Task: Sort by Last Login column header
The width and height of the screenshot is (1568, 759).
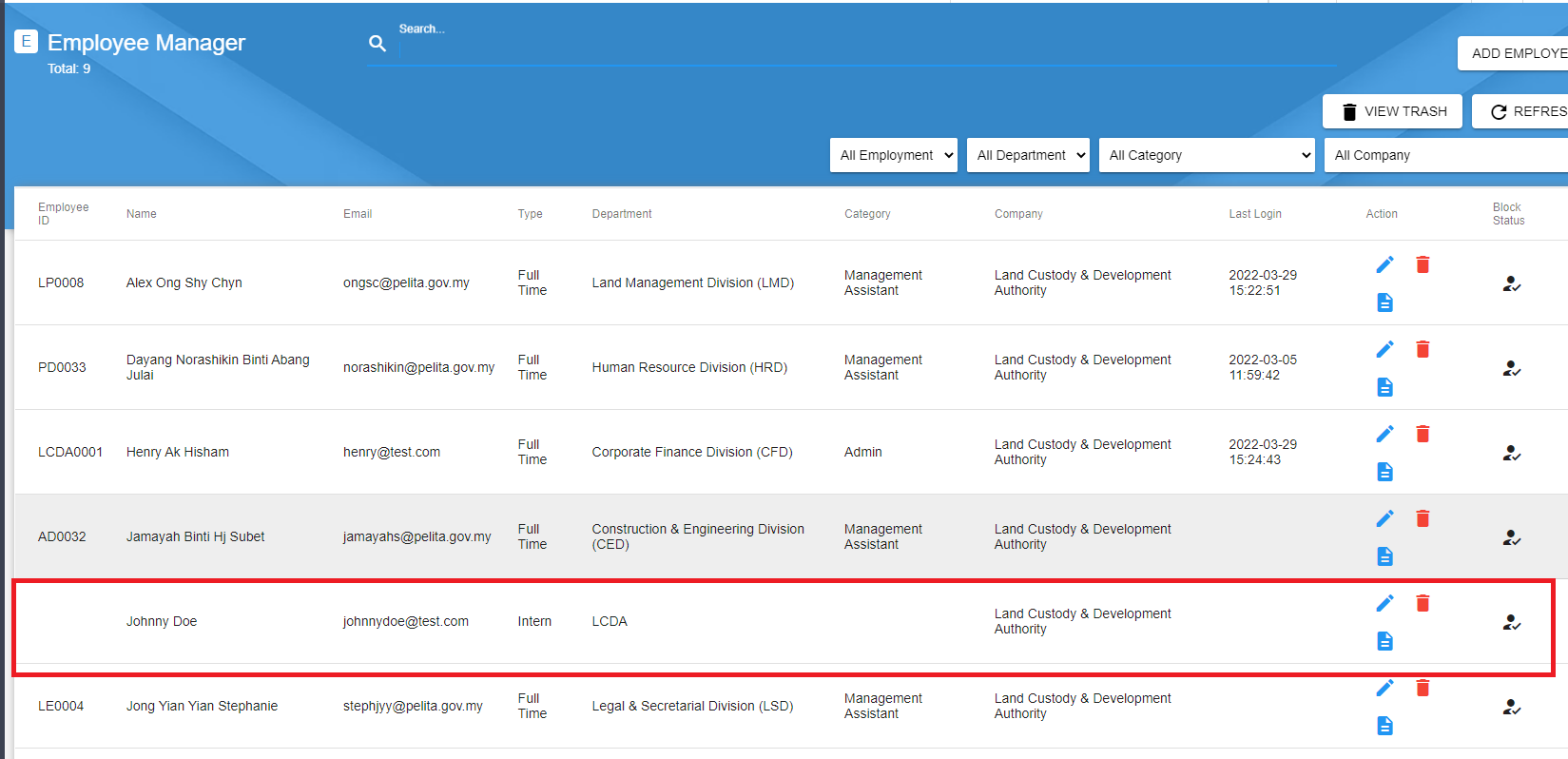Action: click(x=1255, y=214)
